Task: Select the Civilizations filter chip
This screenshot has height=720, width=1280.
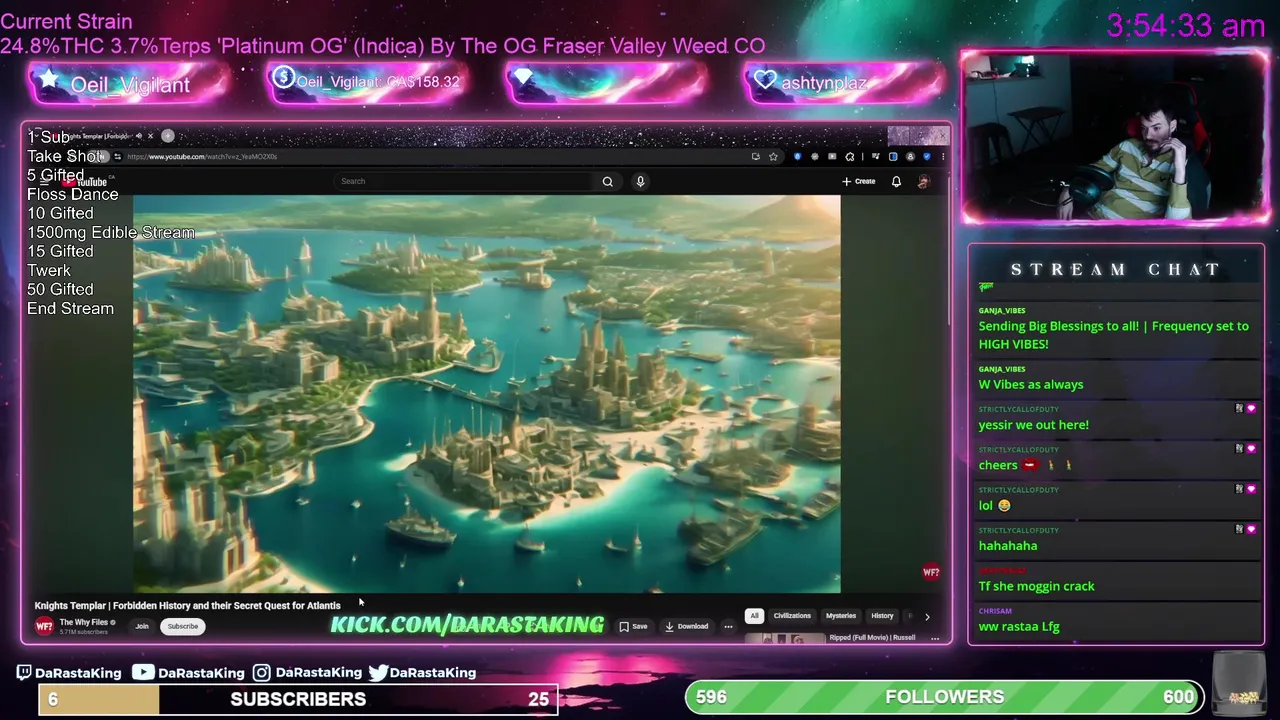Action: pyautogui.click(x=792, y=616)
